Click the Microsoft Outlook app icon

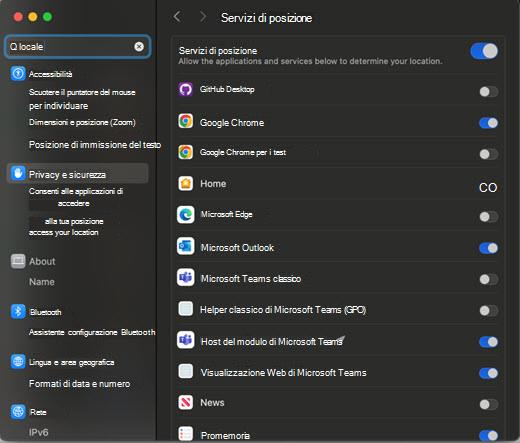pos(186,246)
